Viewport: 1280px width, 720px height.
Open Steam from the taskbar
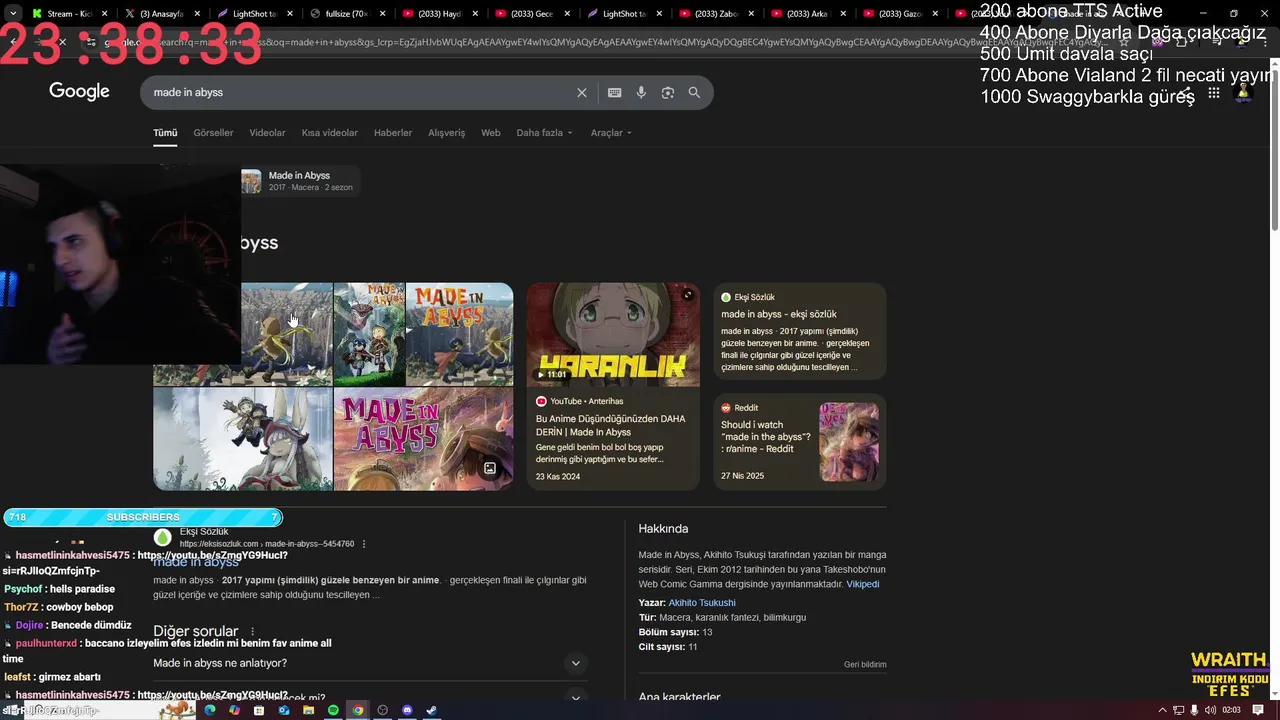click(x=431, y=710)
